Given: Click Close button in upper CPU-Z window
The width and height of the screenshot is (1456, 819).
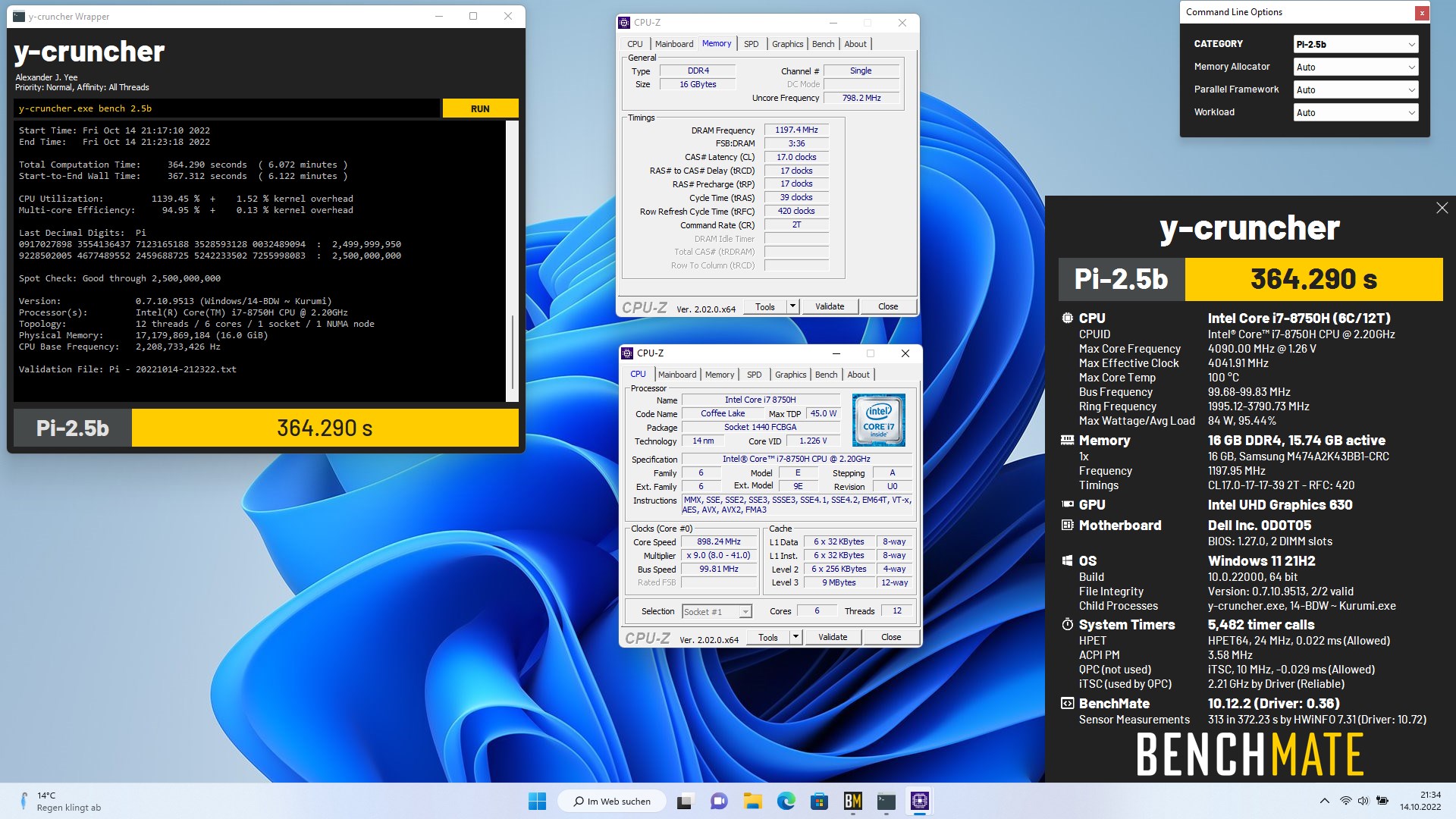Looking at the screenshot, I should pos(888,306).
